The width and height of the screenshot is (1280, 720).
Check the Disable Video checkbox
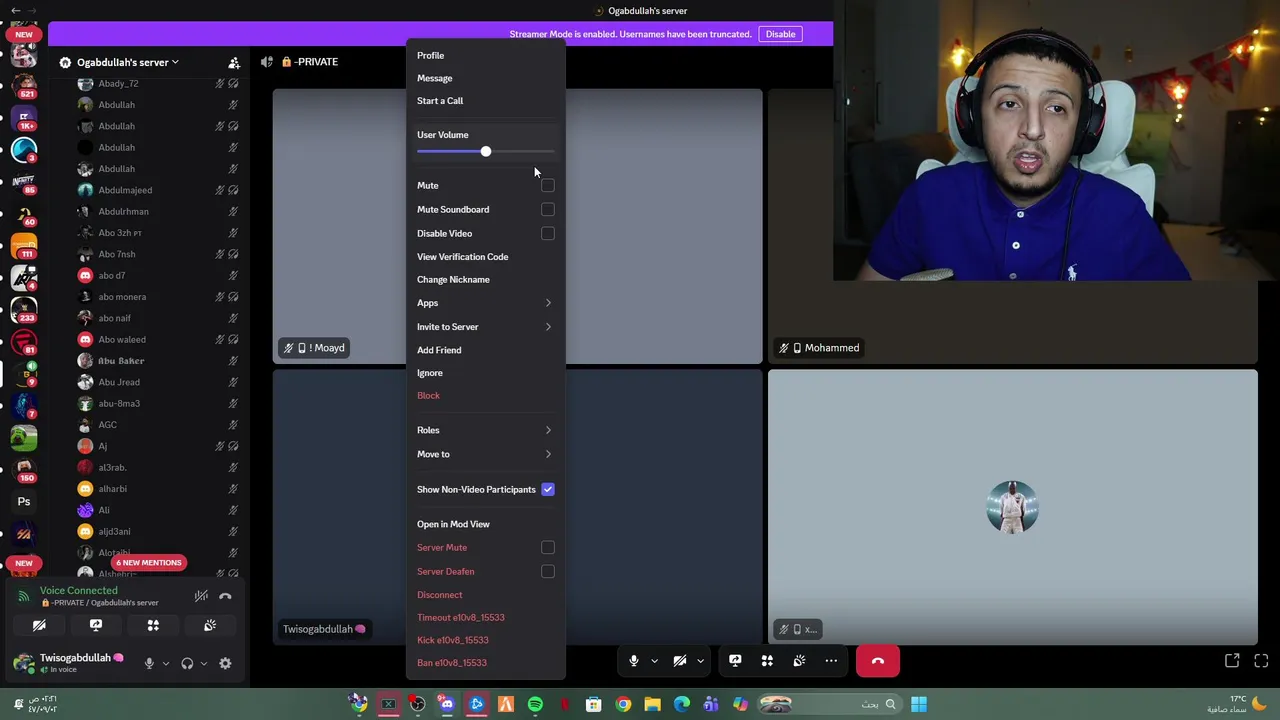click(x=548, y=234)
